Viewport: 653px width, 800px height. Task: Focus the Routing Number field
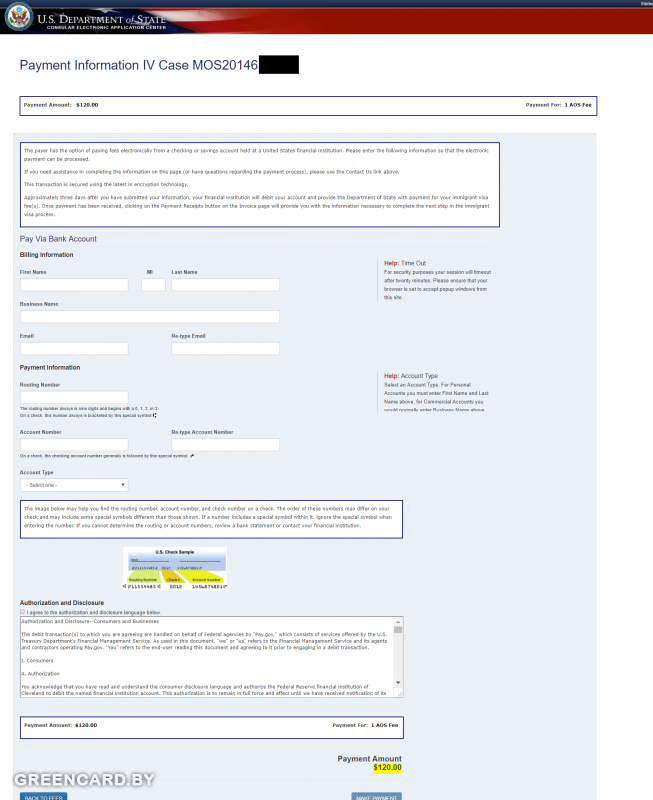tap(74, 397)
